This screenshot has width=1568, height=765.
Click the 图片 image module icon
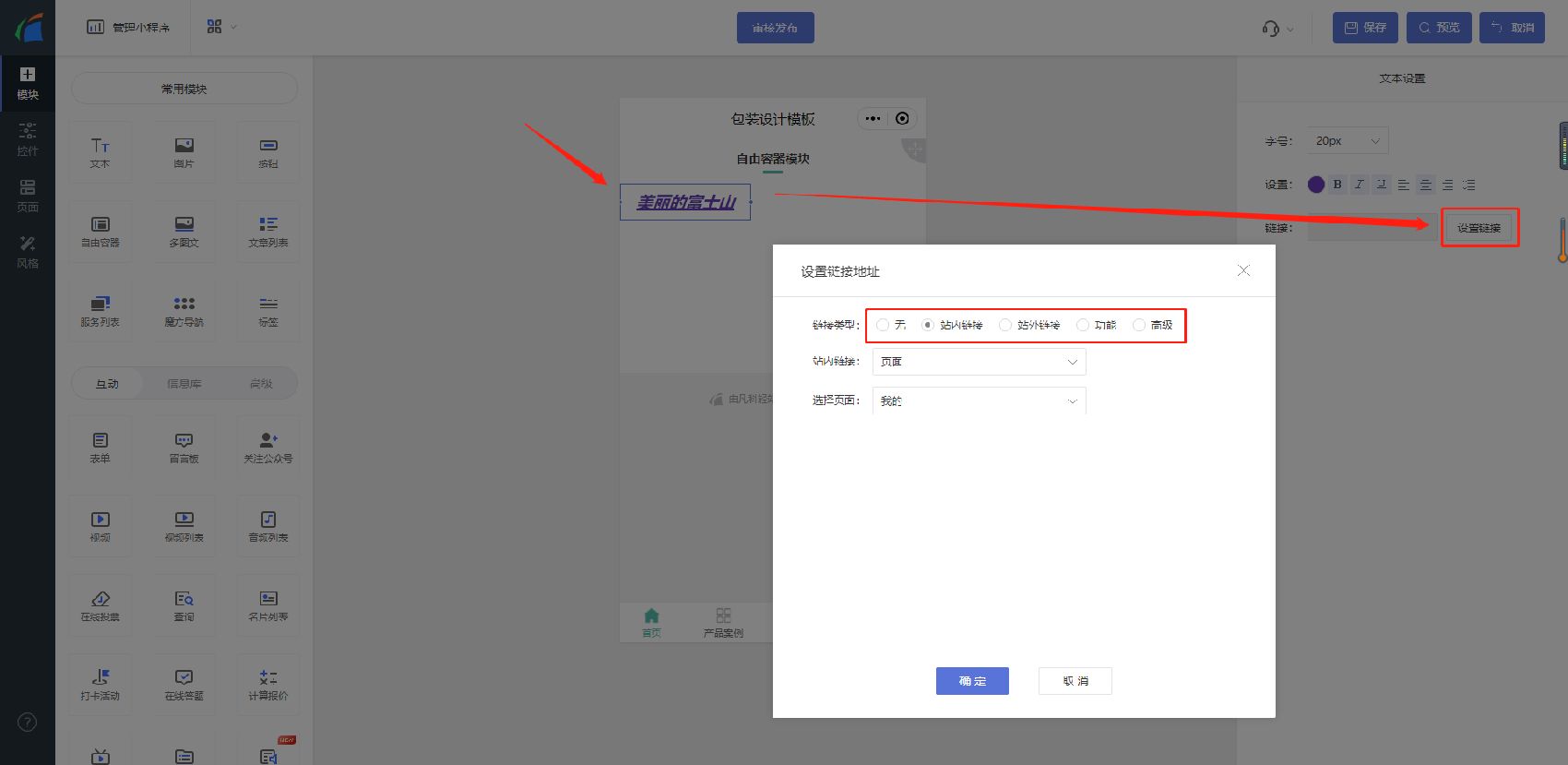(184, 151)
